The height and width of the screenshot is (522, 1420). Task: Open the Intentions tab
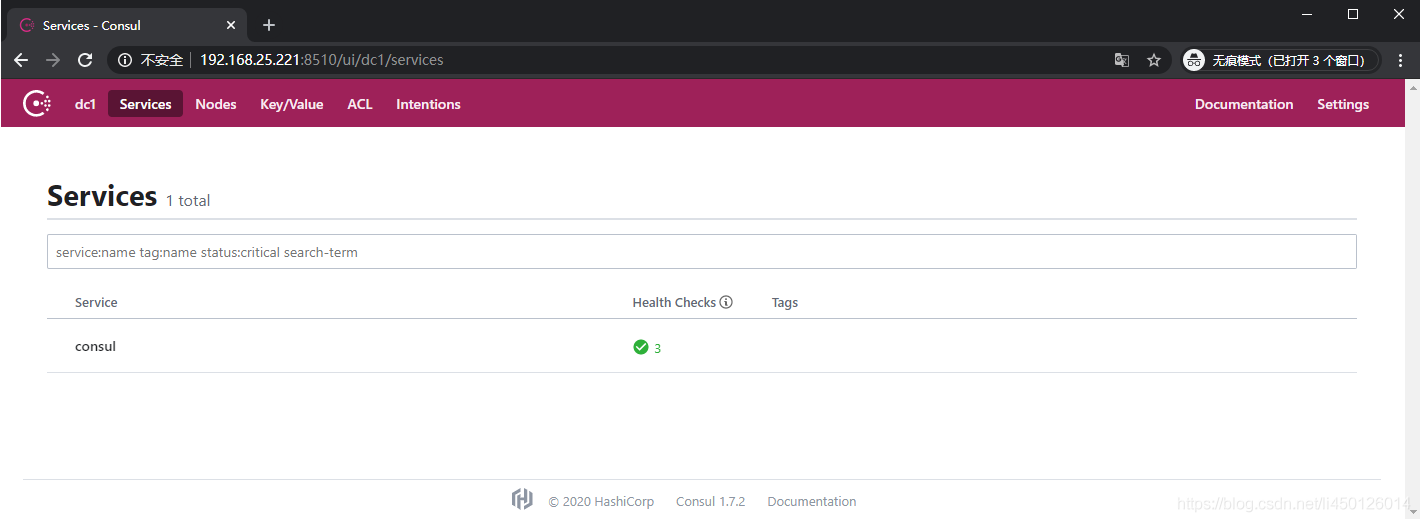[x=428, y=104]
